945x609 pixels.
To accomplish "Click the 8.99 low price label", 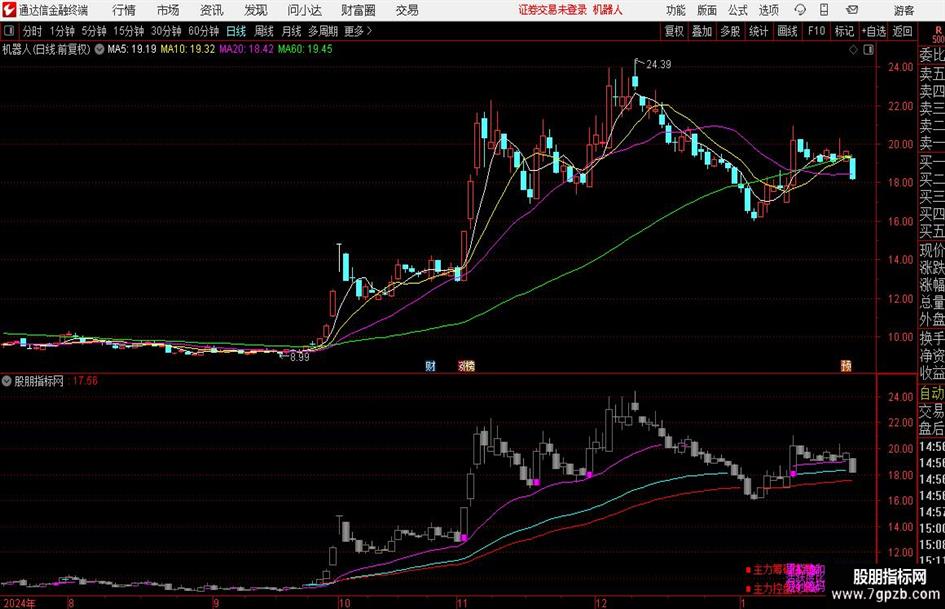I will 300,357.
